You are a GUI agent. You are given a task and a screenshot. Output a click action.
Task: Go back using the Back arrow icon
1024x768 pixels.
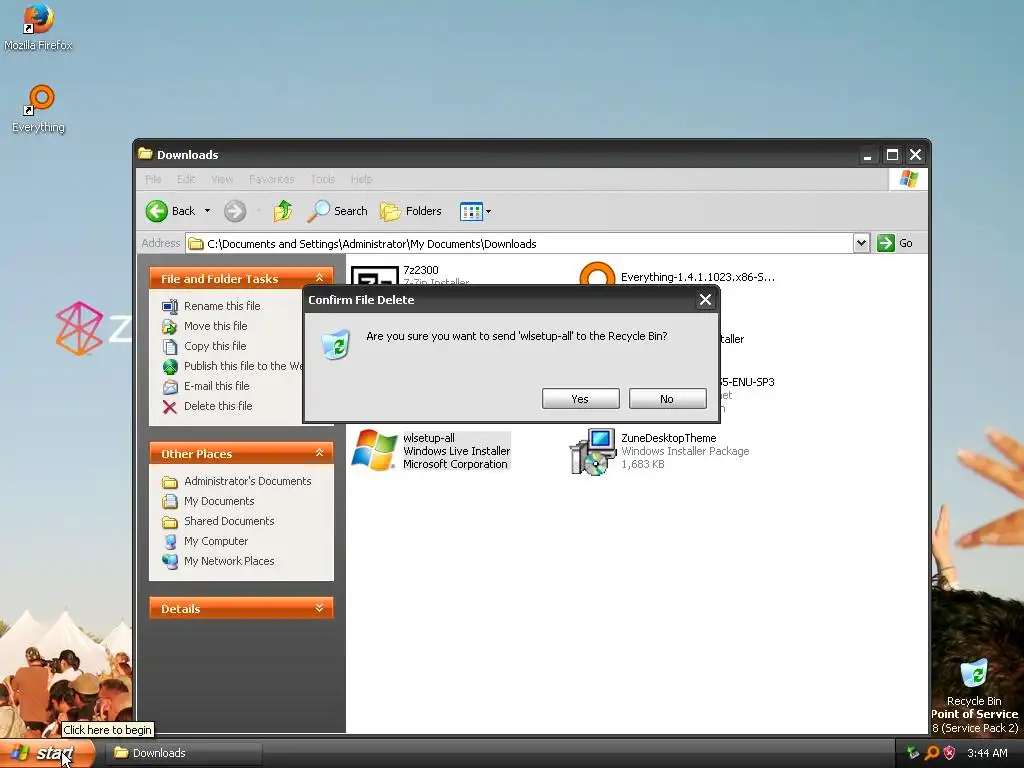157,211
